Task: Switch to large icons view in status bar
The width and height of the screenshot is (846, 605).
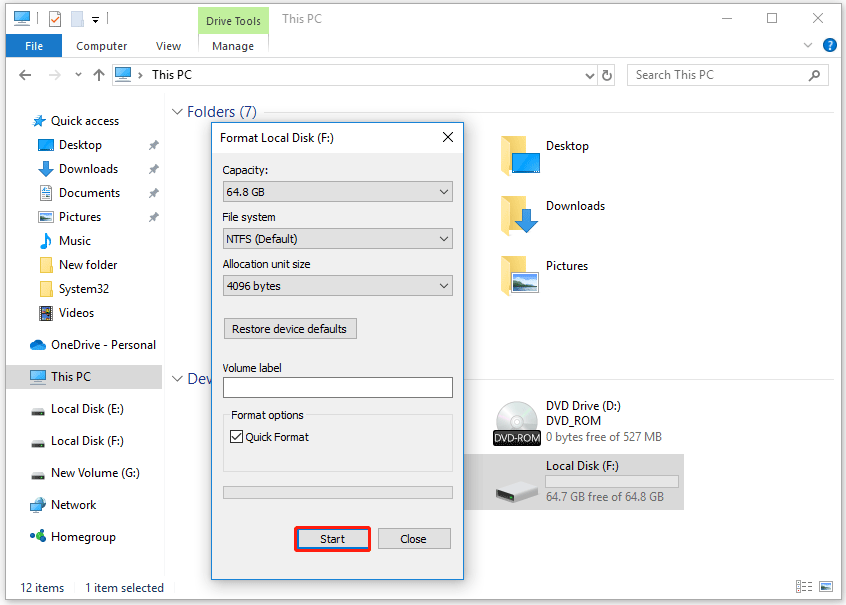Action: point(828,587)
